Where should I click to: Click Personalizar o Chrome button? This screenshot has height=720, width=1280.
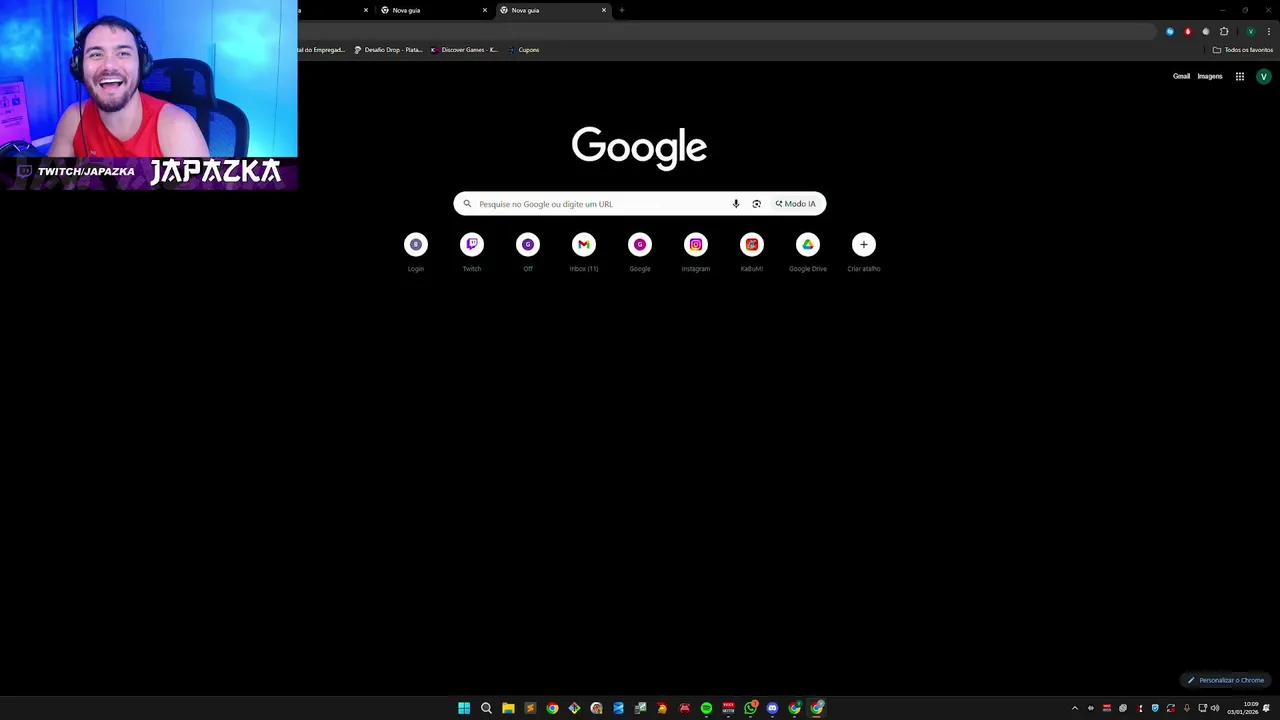click(1226, 680)
